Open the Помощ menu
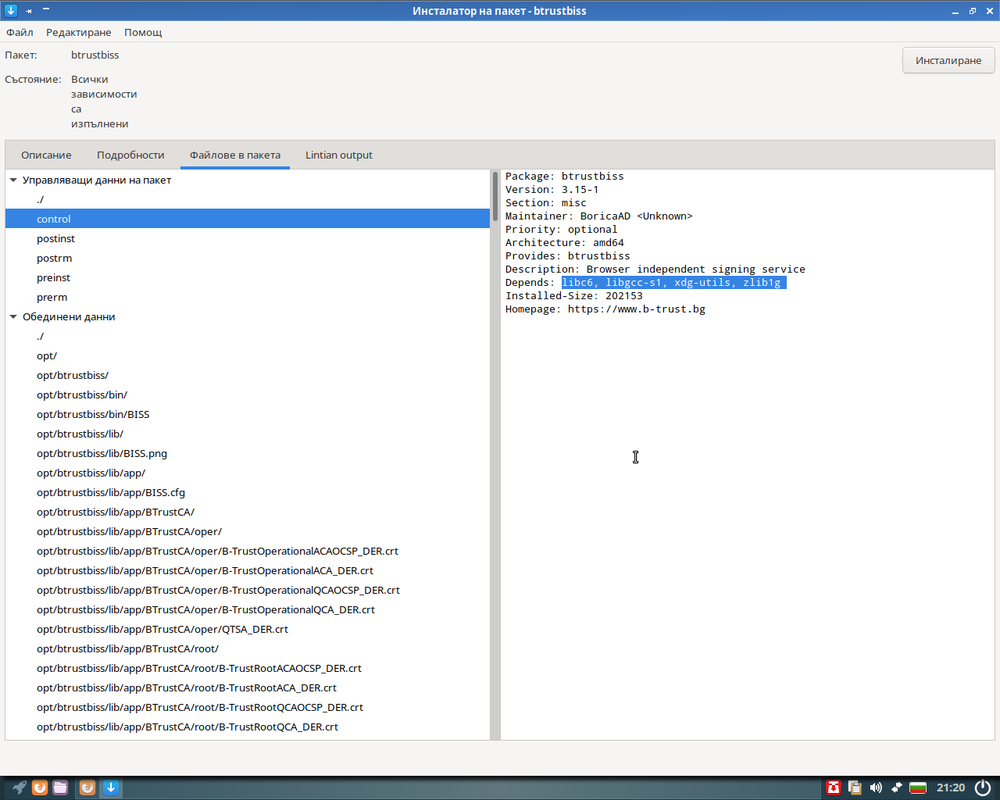 point(143,32)
